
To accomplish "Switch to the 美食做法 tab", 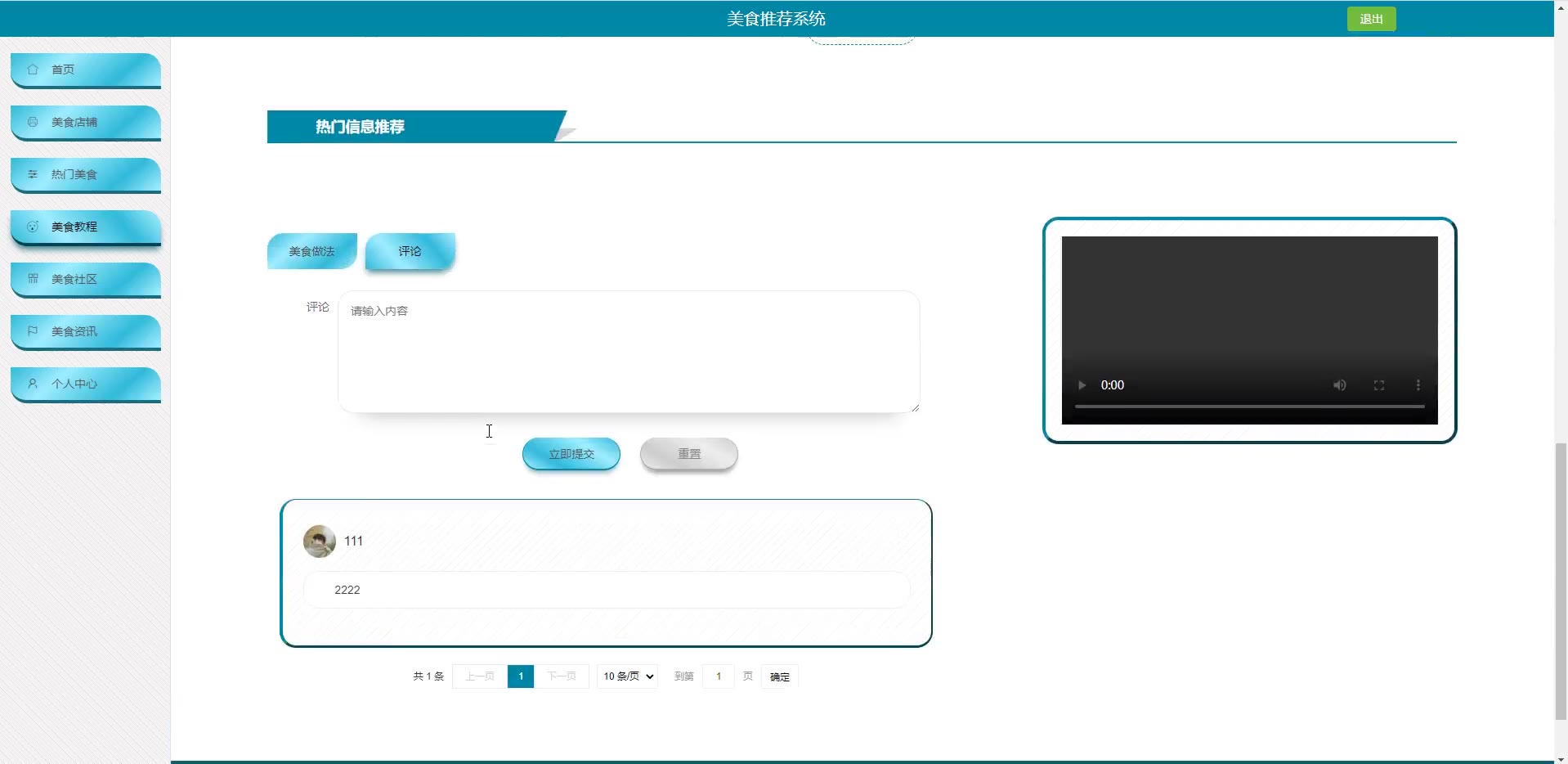I will pyautogui.click(x=312, y=251).
